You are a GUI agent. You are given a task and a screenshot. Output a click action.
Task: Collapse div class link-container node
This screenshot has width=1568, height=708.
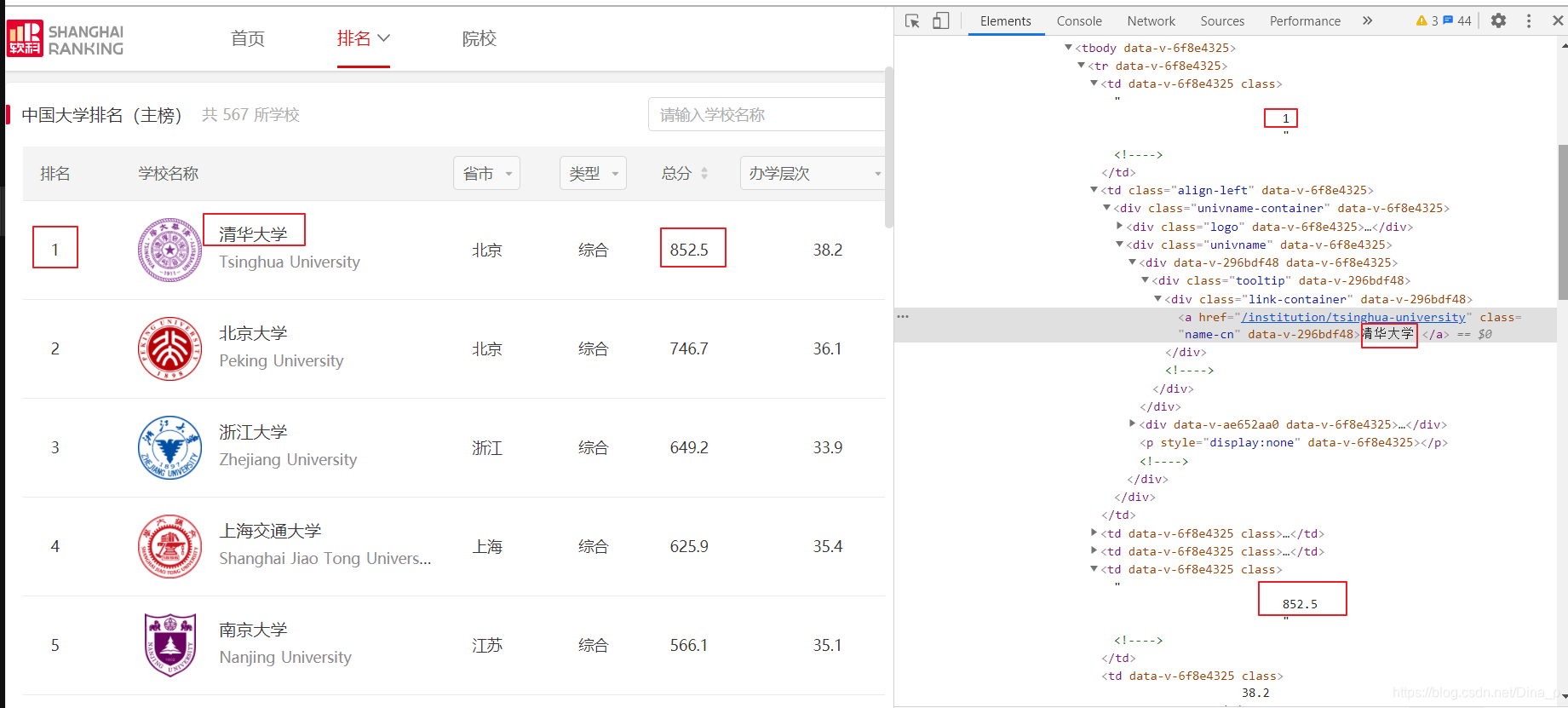click(1157, 299)
